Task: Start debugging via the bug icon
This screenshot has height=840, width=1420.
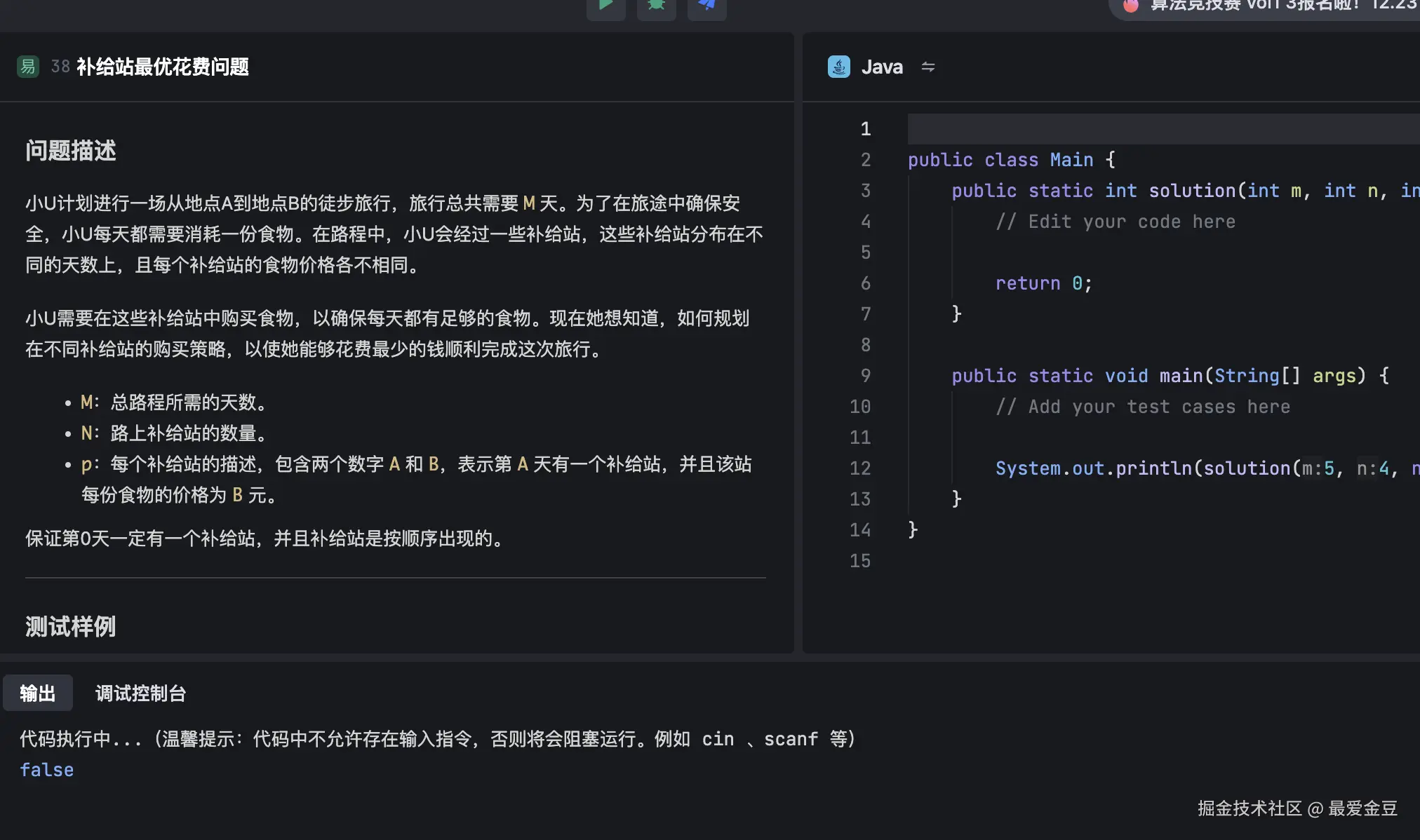Action: [x=656, y=6]
